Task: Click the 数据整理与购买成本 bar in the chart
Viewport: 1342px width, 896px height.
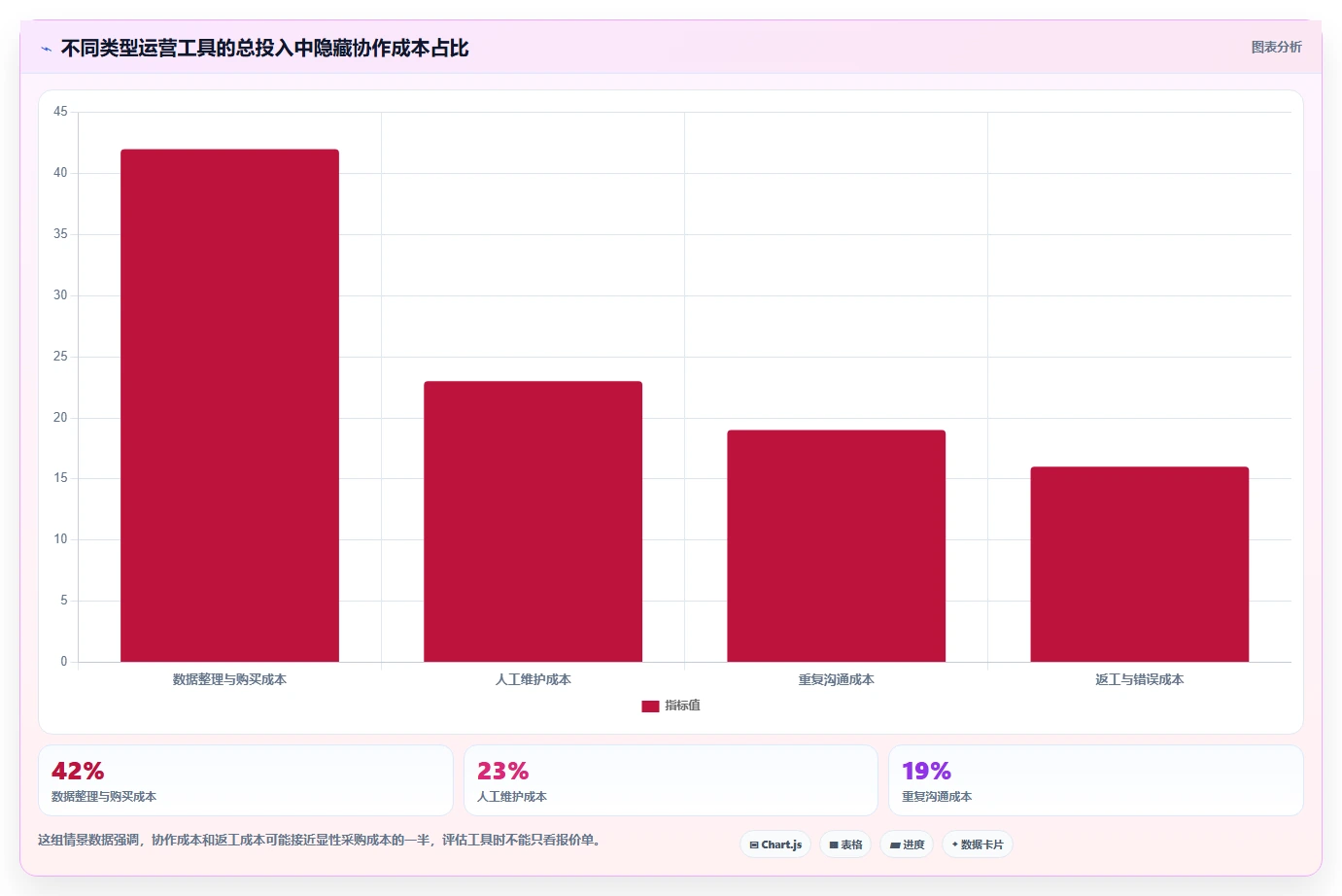Action: [229, 405]
